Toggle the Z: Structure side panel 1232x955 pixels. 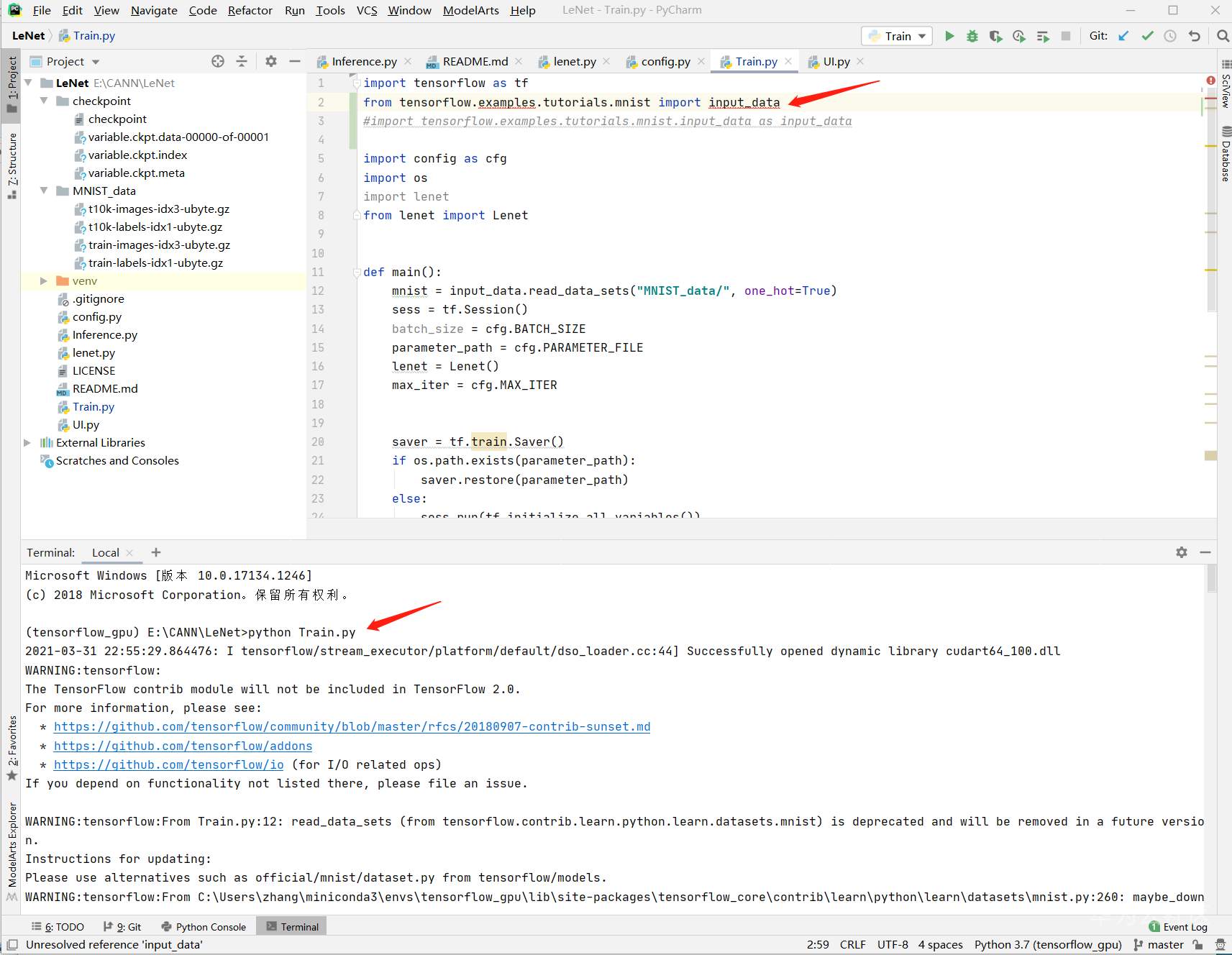coord(12,165)
